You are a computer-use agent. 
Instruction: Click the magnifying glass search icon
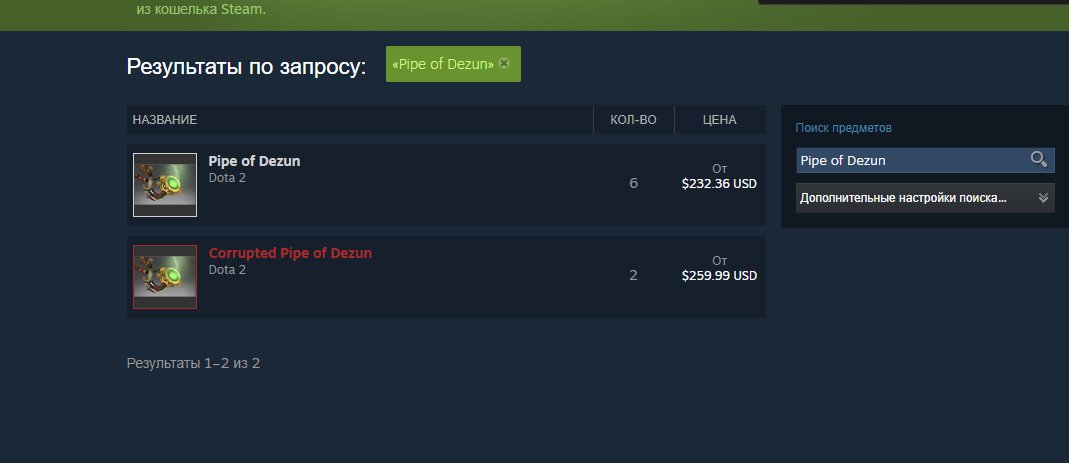point(1039,160)
